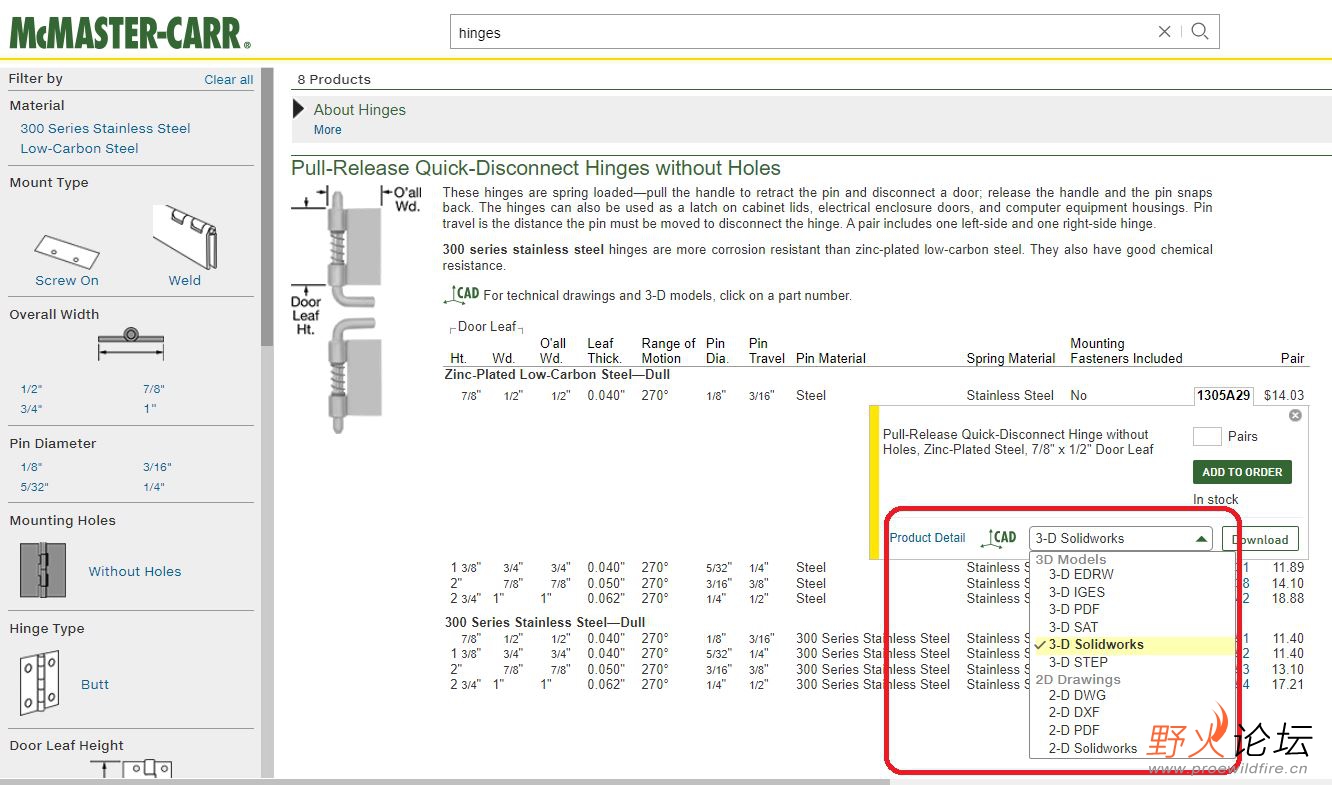This screenshot has height=785, width=1332.
Task: Click the Pull-Release Quick-Disconnect Hinges heading
Action: pos(536,168)
